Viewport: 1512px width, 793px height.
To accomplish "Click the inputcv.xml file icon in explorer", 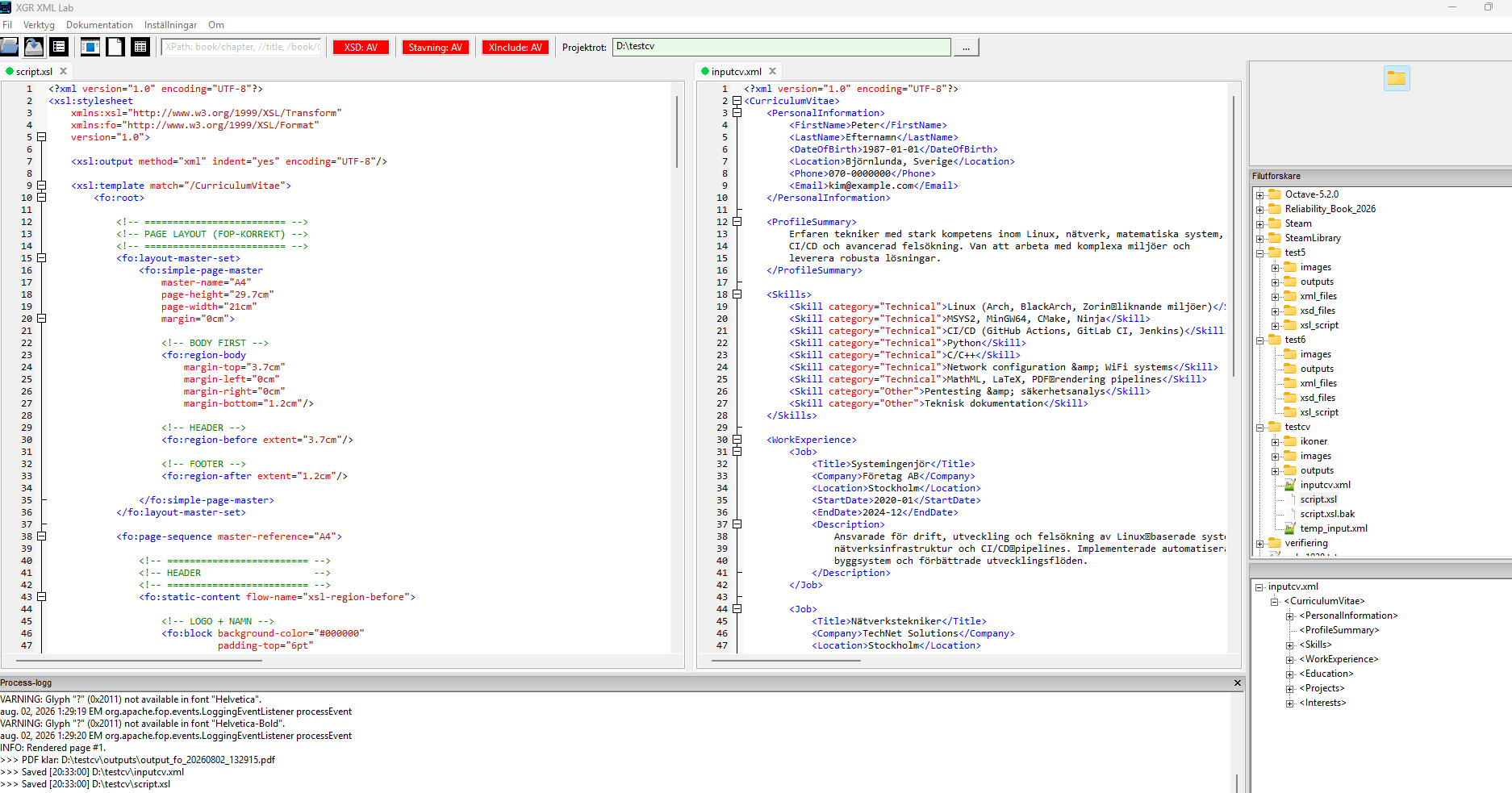I will tap(1289, 485).
